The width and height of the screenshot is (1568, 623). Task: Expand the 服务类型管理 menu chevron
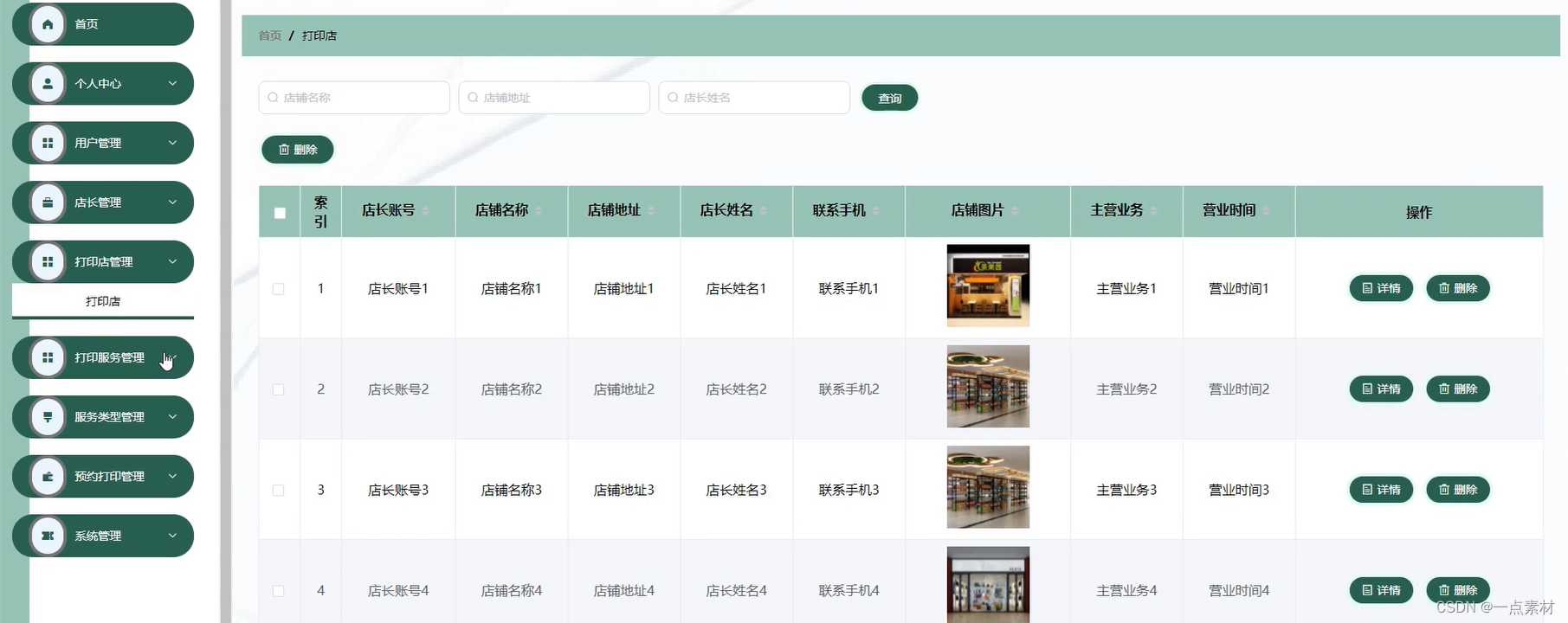[x=172, y=417]
